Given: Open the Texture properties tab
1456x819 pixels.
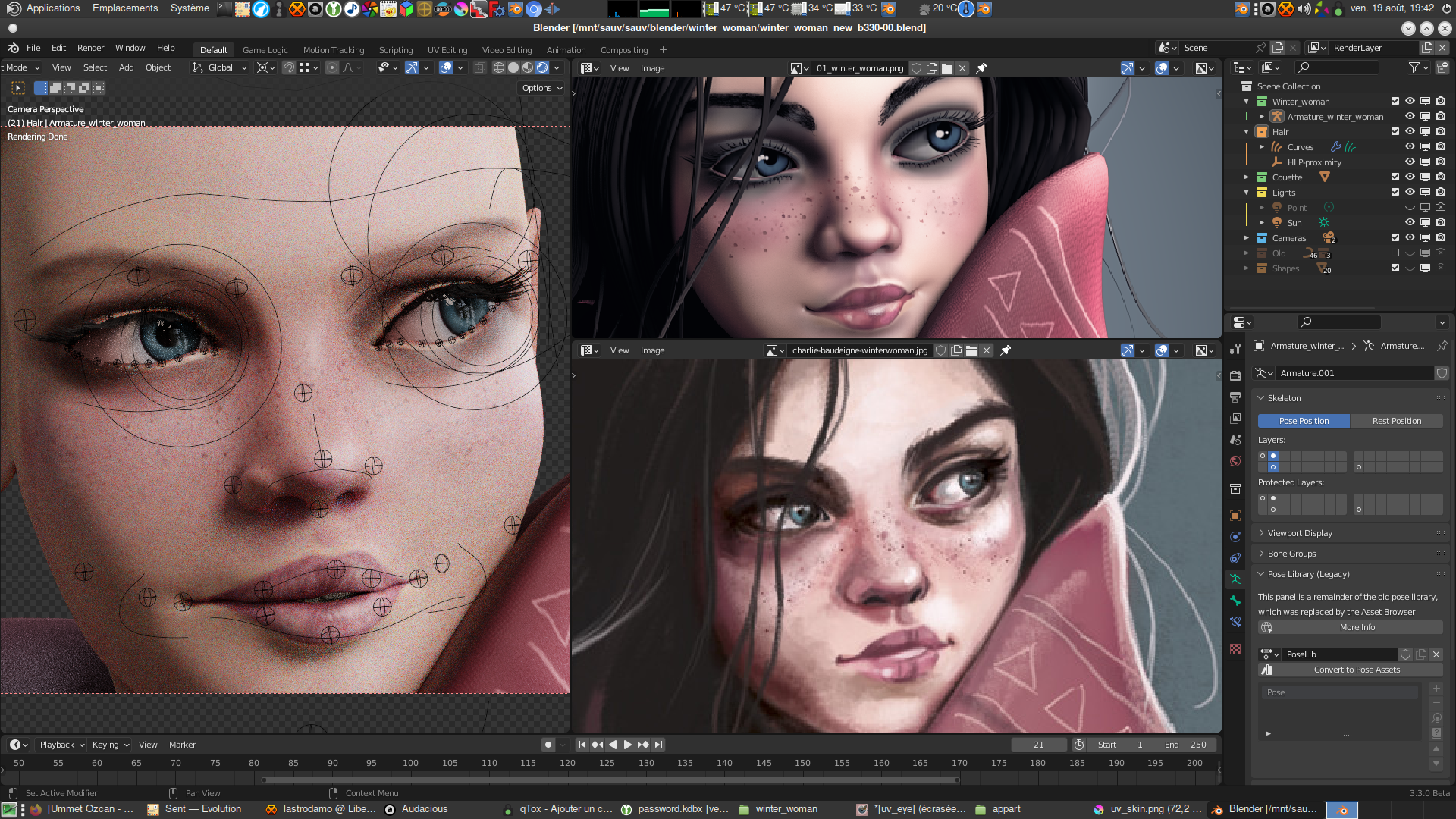Looking at the screenshot, I should (x=1235, y=649).
